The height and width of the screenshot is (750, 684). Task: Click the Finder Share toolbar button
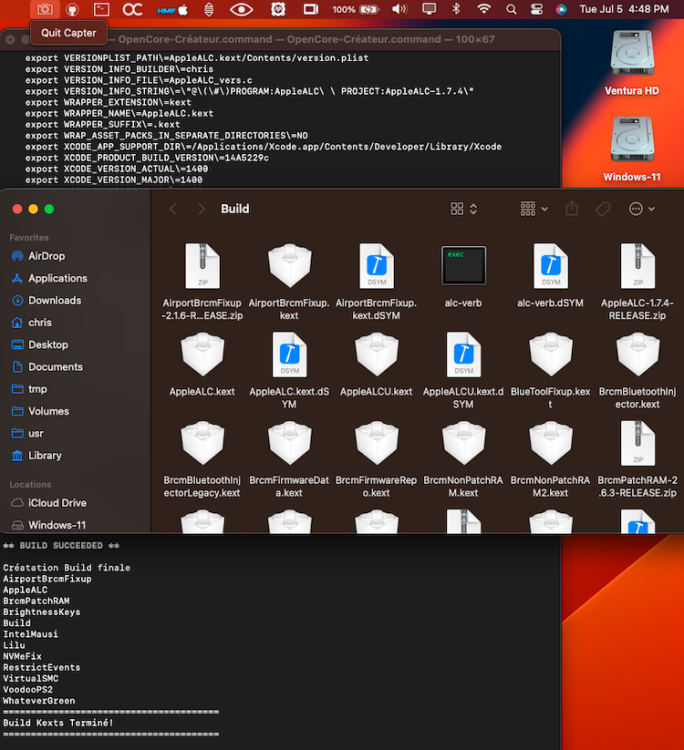(x=572, y=209)
